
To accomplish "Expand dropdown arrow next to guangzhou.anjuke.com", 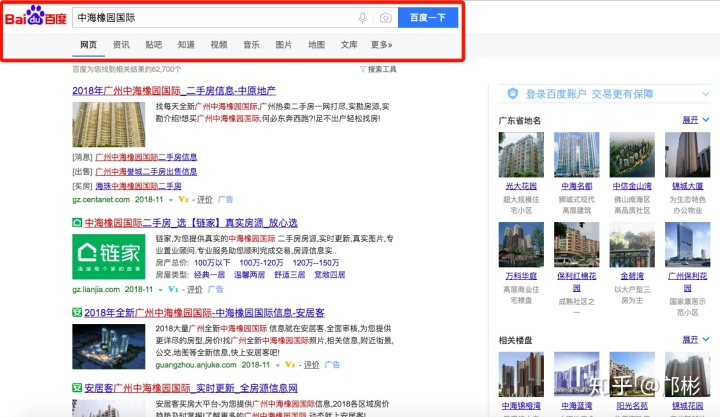I will 277,365.
